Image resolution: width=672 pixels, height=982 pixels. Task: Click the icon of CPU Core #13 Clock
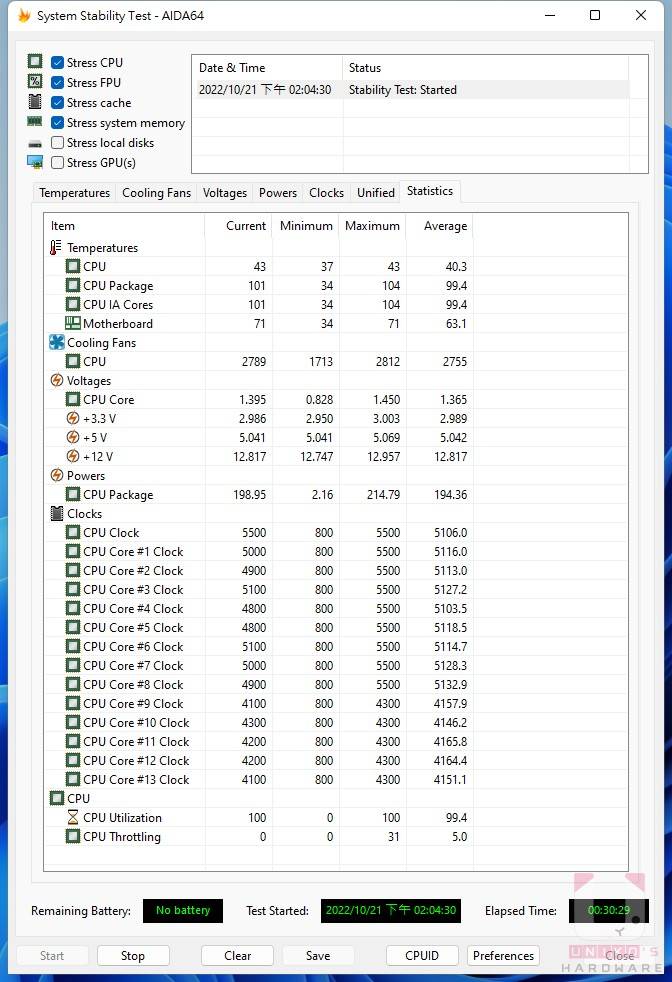point(73,779)
